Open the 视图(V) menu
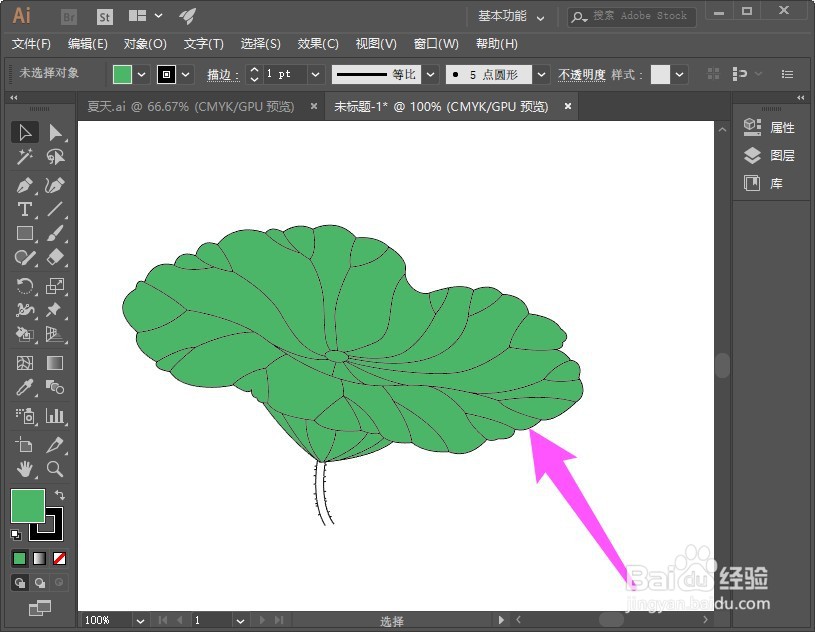Viewport: 815px width, 632px height. click(376, 44)
